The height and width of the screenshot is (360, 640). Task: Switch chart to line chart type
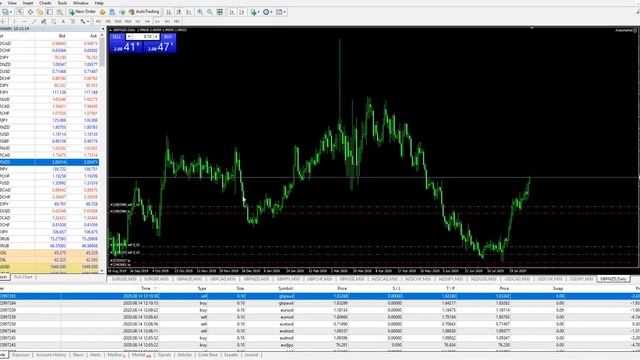[x=189, y=12]
